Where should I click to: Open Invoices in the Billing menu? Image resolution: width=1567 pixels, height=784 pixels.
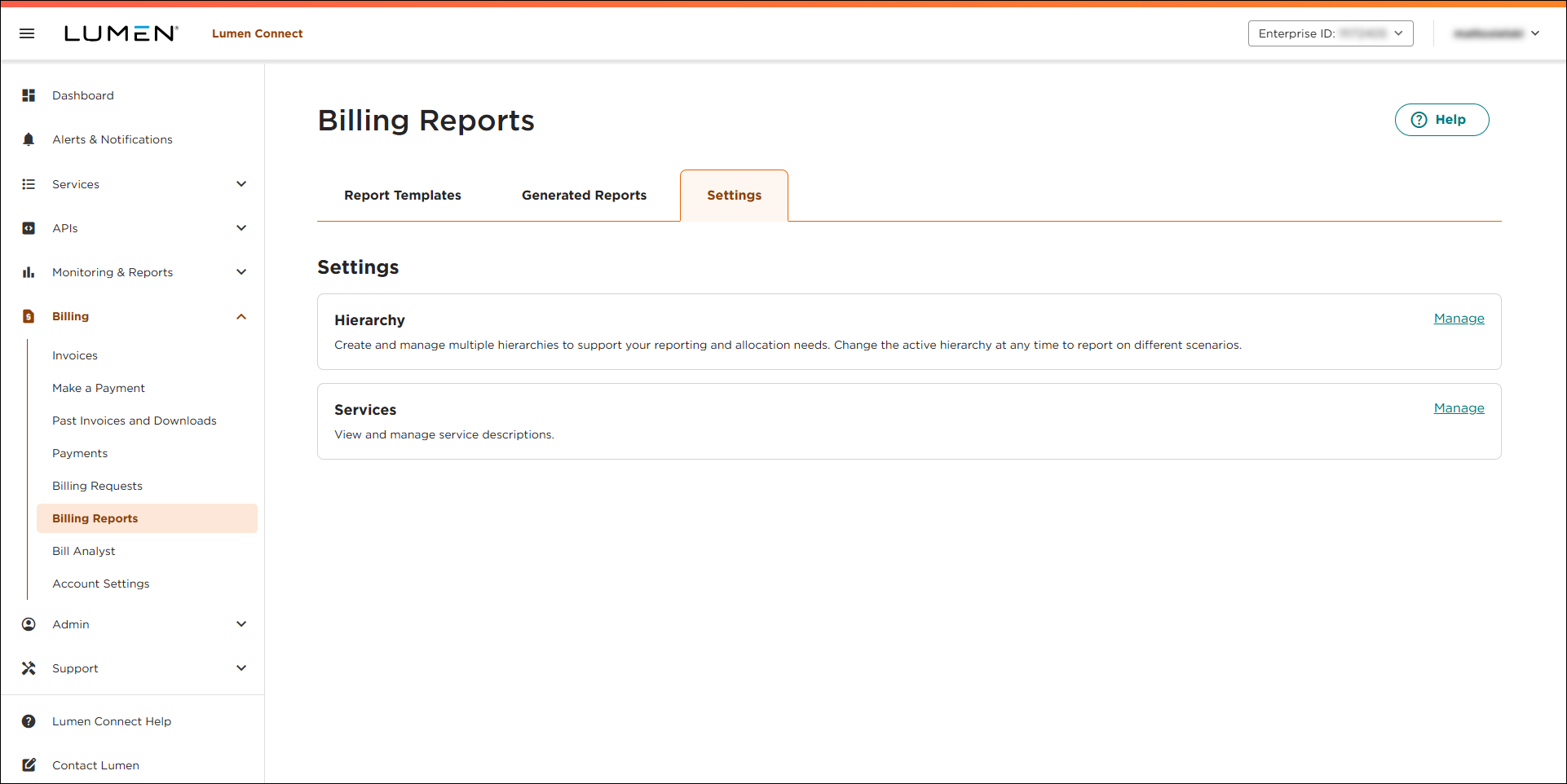tap(75, 355)
